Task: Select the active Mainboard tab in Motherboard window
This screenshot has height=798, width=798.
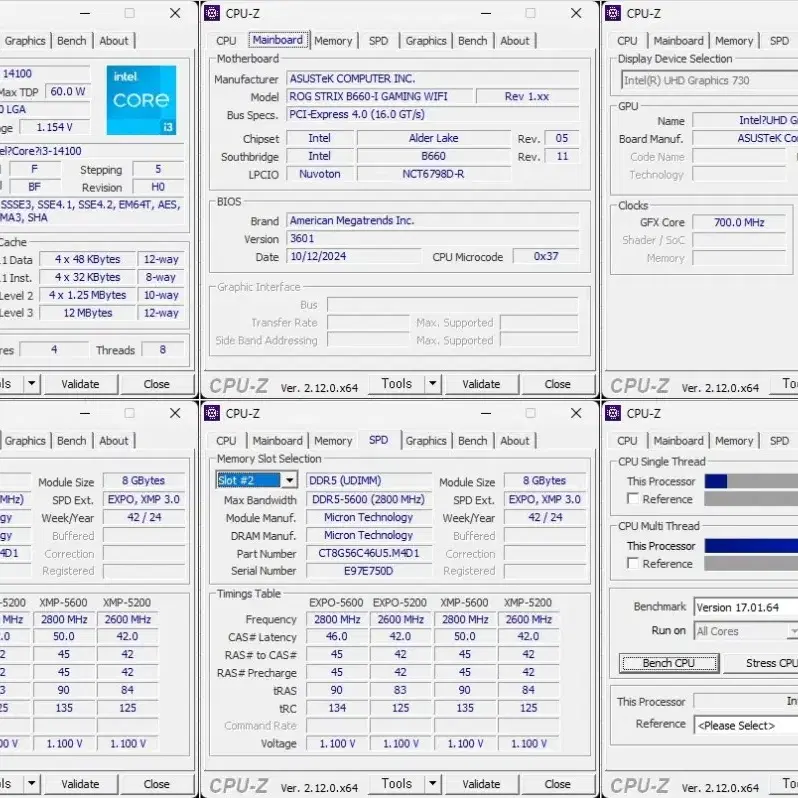Action: (278, 40)
